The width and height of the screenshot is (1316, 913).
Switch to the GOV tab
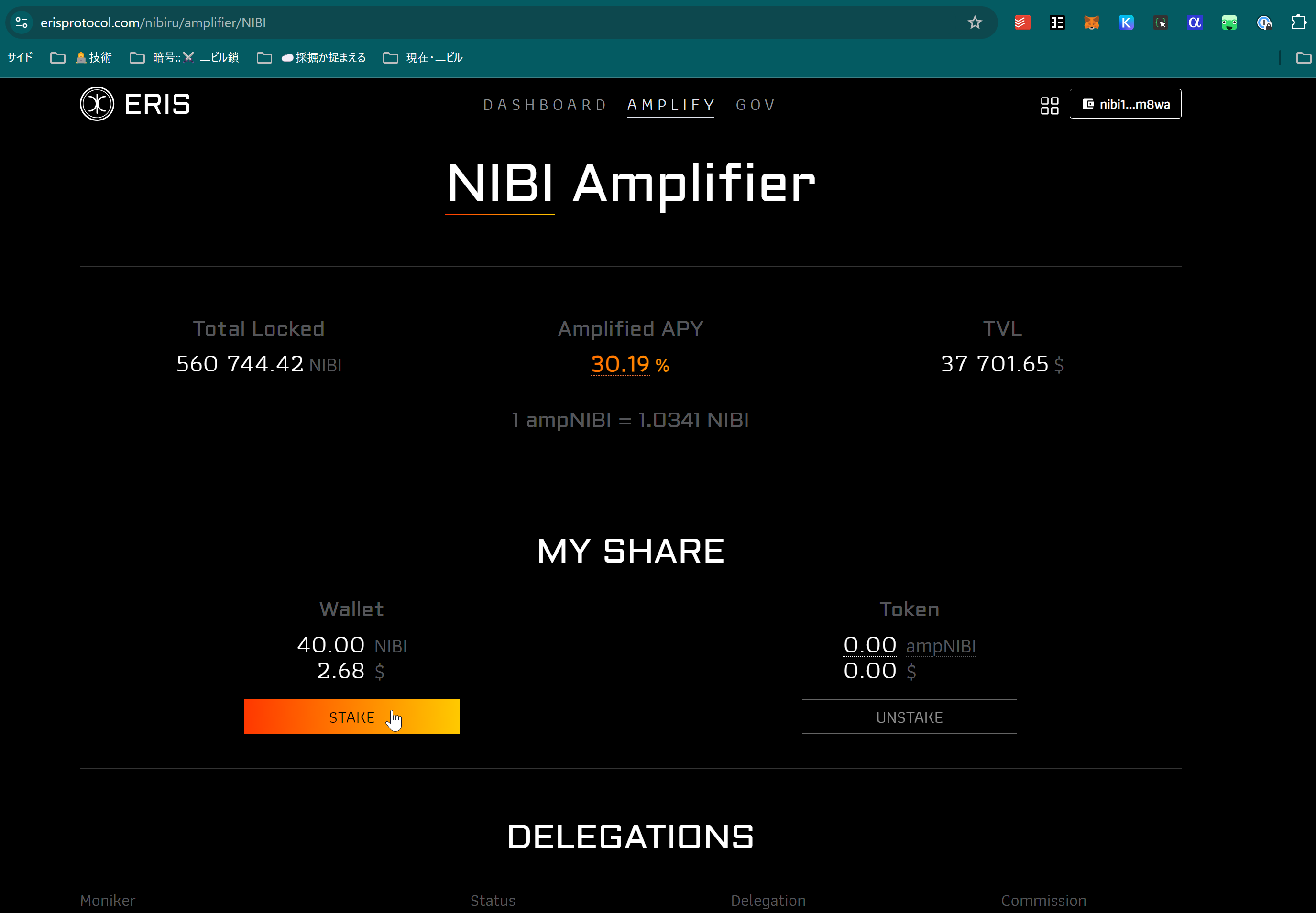pos(755,105)
